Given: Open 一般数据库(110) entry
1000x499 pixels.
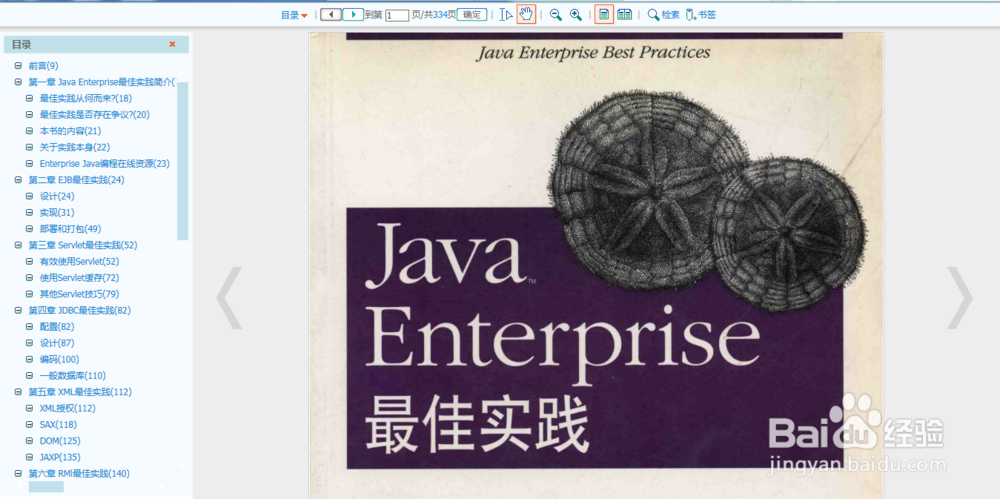Looking at the screenshot, I should (x=73, y=376).
